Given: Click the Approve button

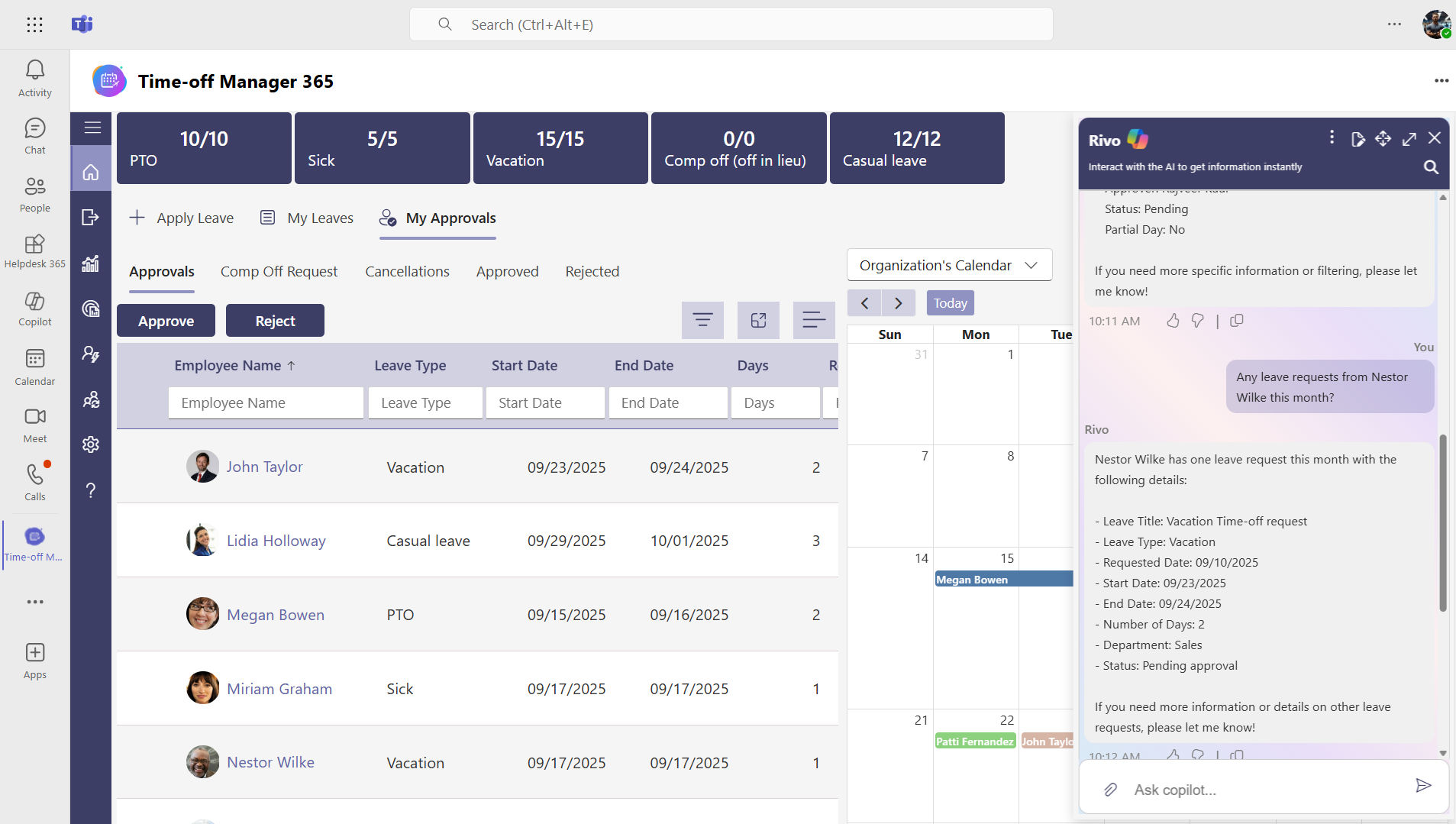Looking at the screenshot, I should click(166, 321).
